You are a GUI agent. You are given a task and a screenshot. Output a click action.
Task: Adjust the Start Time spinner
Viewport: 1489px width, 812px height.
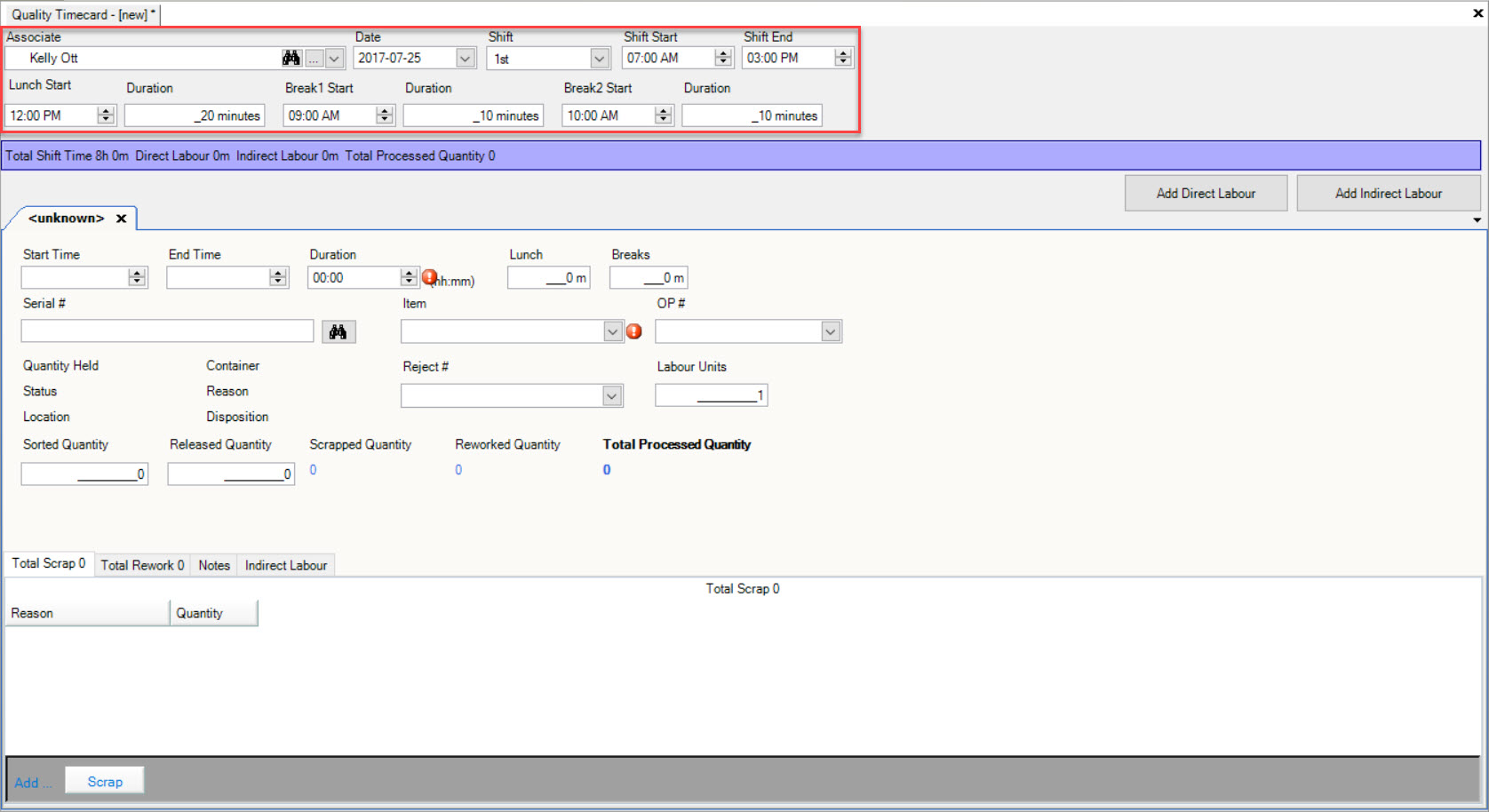(137, 277)
